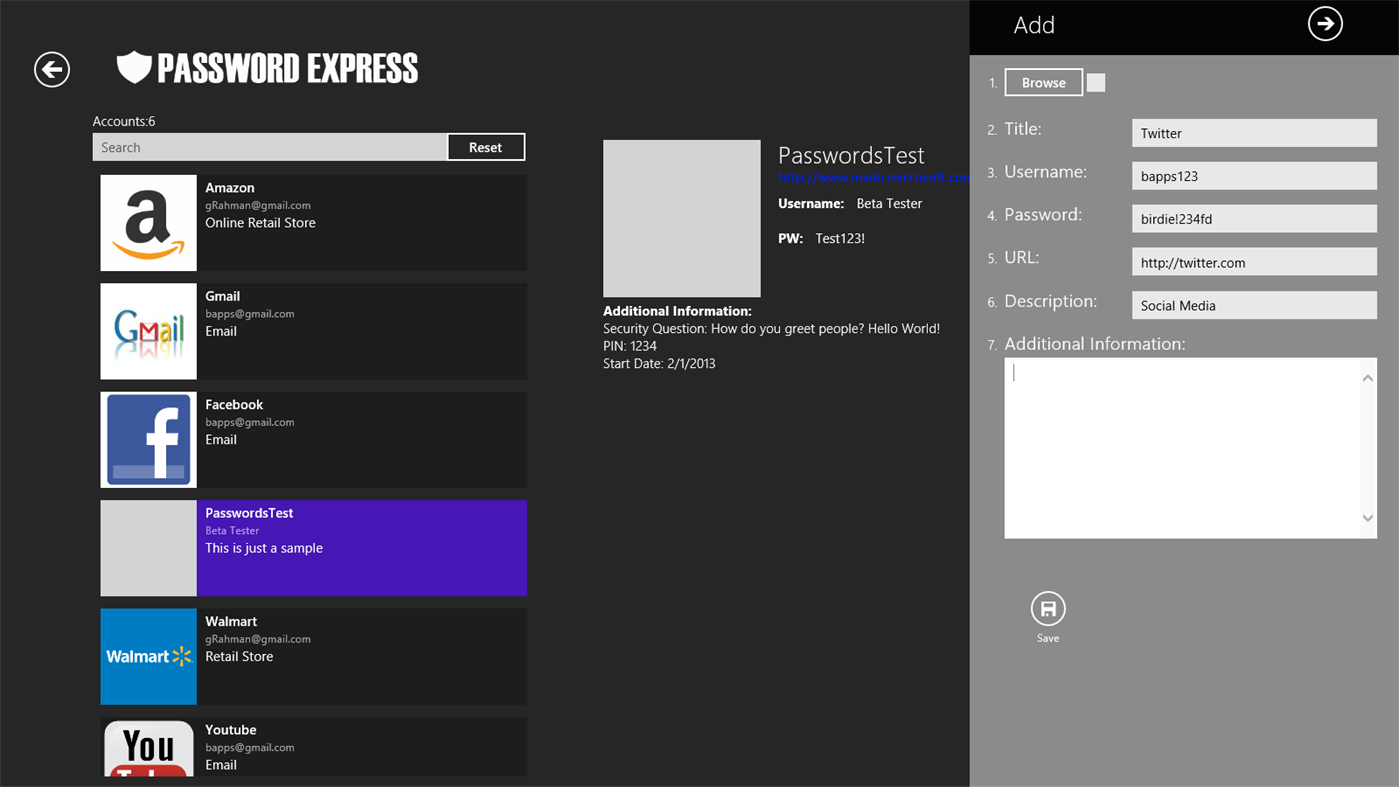Click the Gmail logo thumbnail
This screenshot has width=1399, height=787.
point(148,331)
